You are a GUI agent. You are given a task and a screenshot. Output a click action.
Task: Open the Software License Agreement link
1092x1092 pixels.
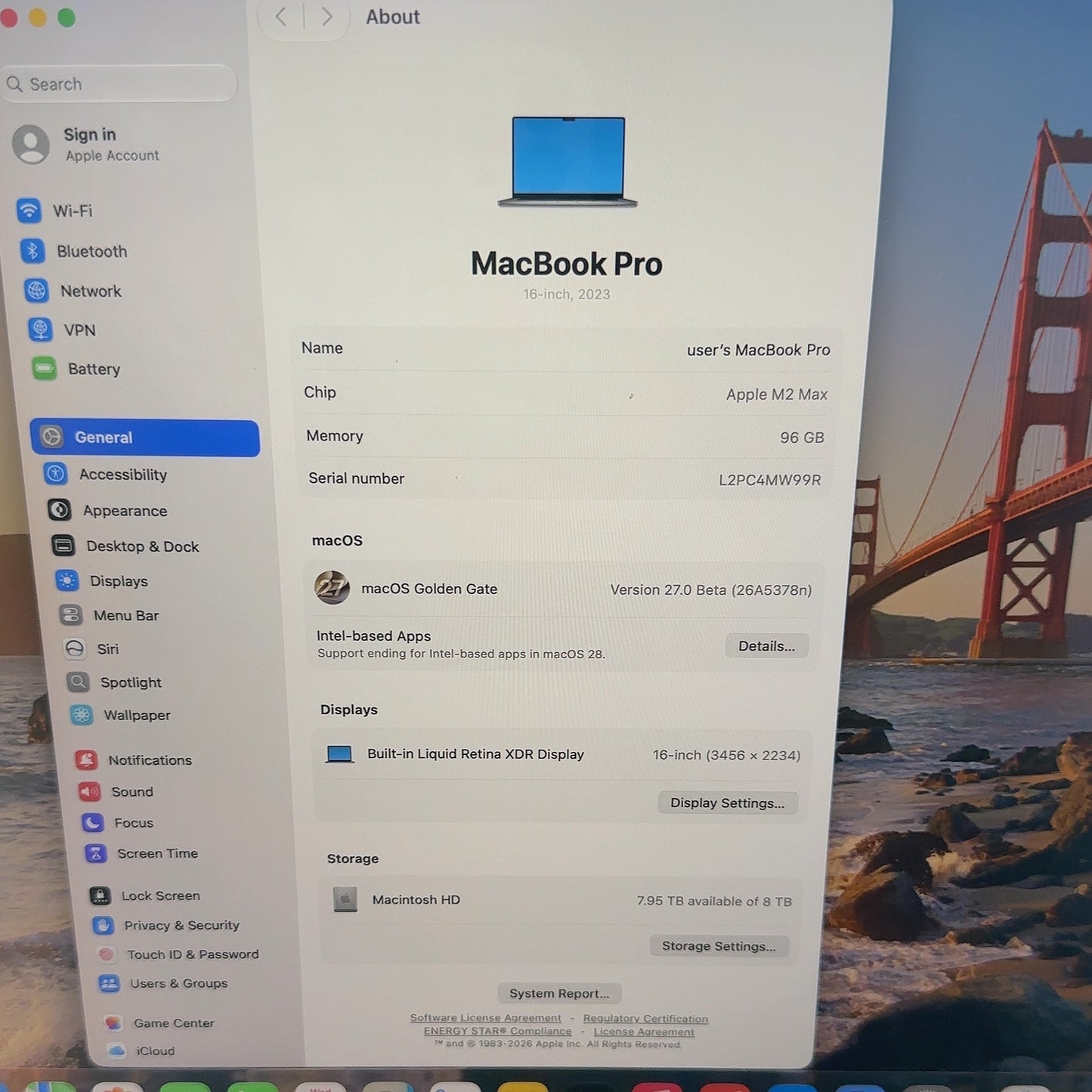pos(486,1018)
